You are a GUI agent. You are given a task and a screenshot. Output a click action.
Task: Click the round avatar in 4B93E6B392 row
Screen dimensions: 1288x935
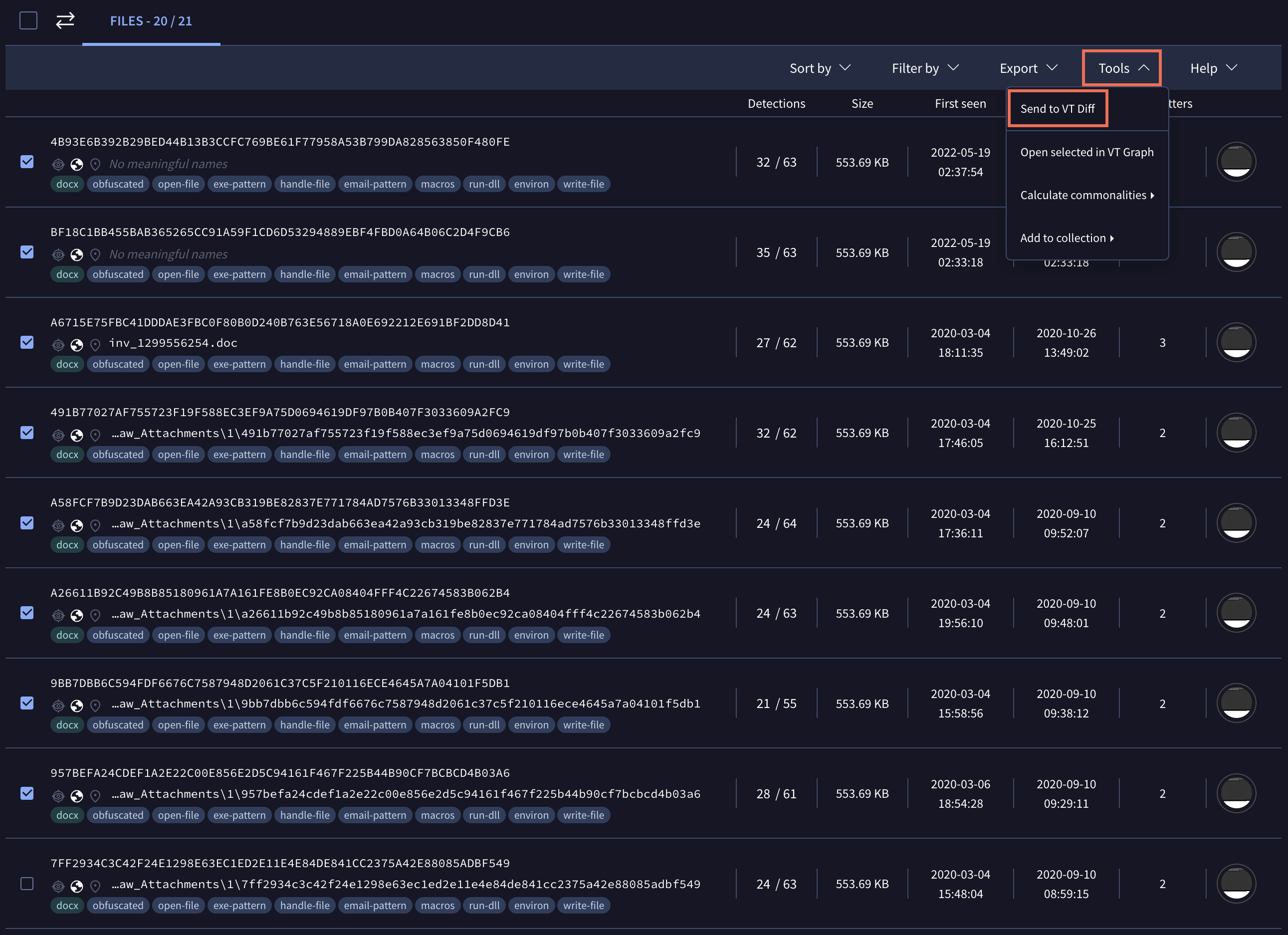(x=1236, y=162)
